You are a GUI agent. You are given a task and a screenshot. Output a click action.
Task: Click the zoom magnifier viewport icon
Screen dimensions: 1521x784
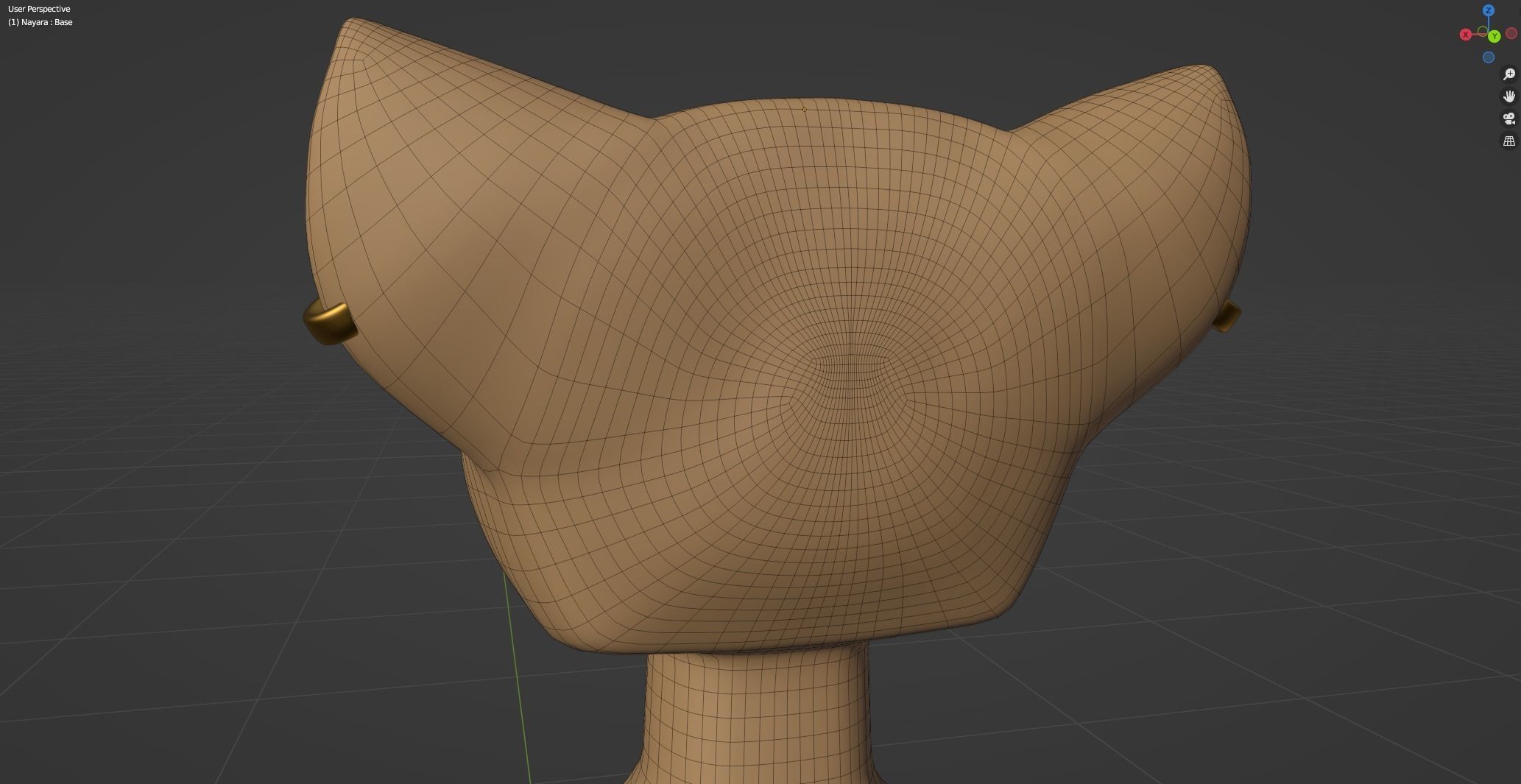click(x=1509, y=74)
